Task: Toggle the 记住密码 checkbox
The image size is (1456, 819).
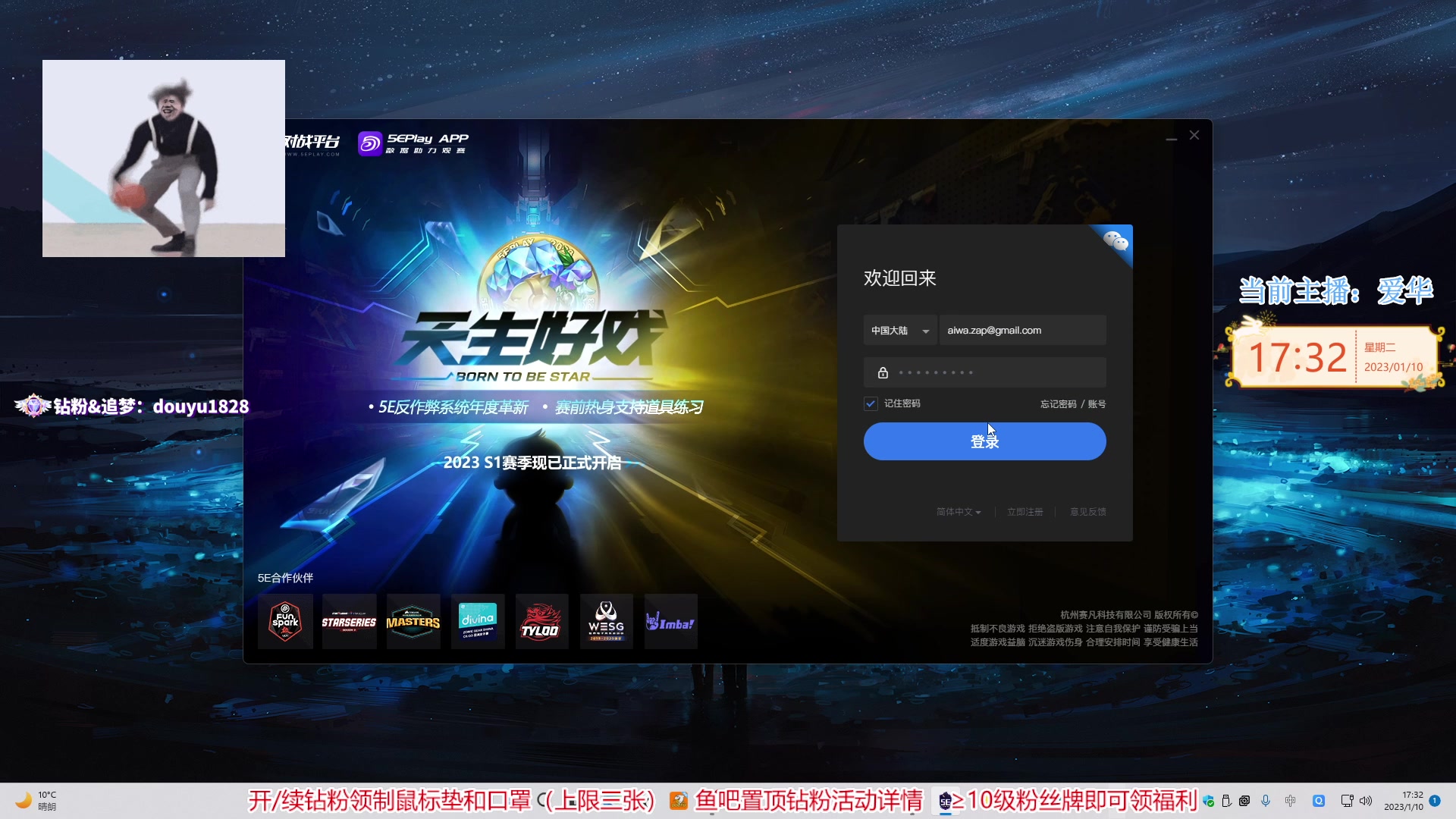Action: (871, 403)
